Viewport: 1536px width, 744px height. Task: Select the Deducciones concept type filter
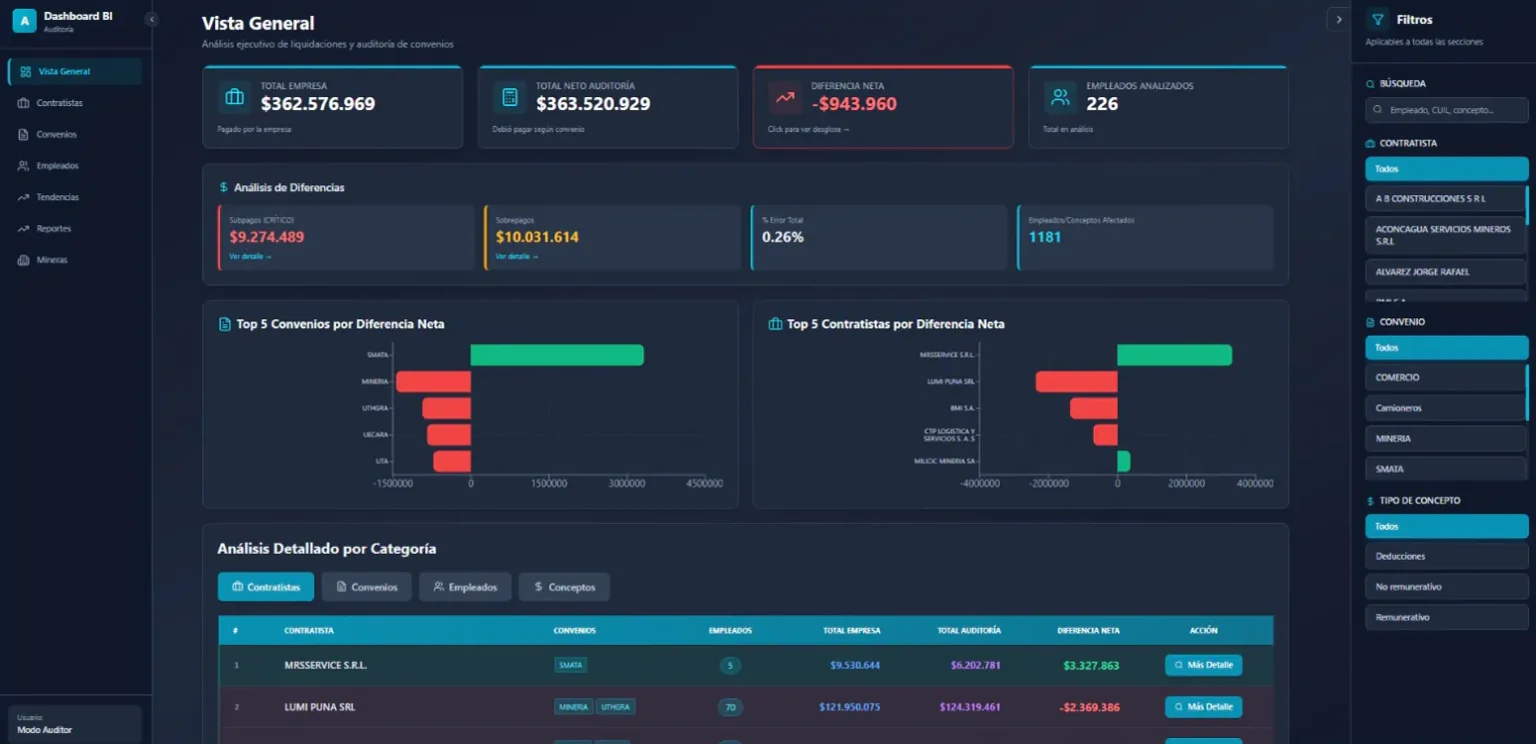tap(1446, 556)
